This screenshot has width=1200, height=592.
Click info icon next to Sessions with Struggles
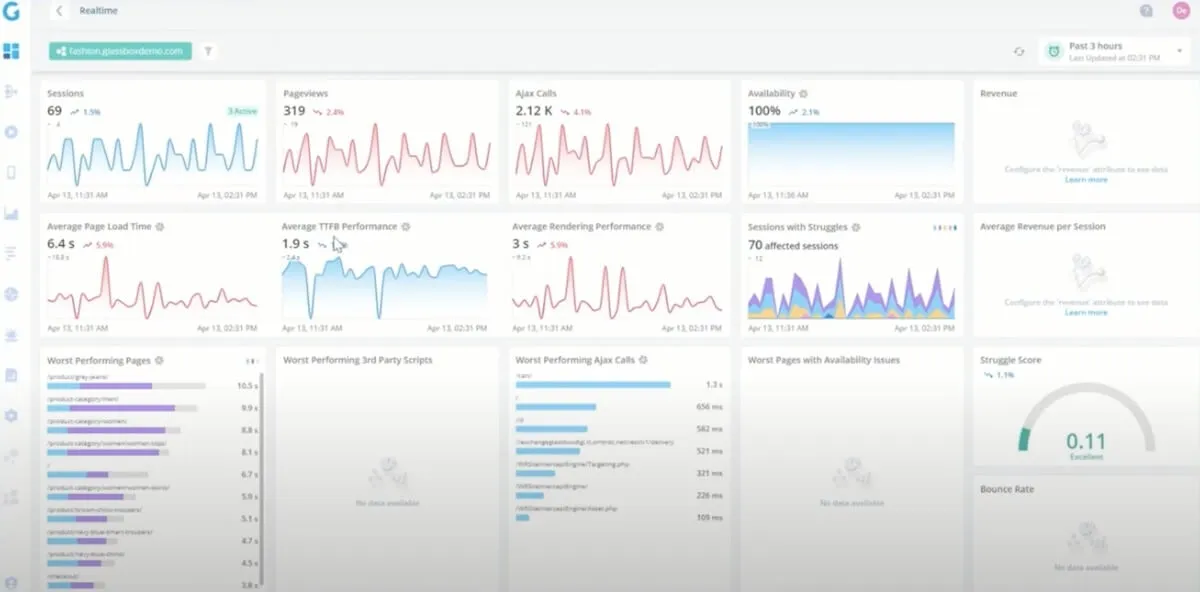(856, 227)
